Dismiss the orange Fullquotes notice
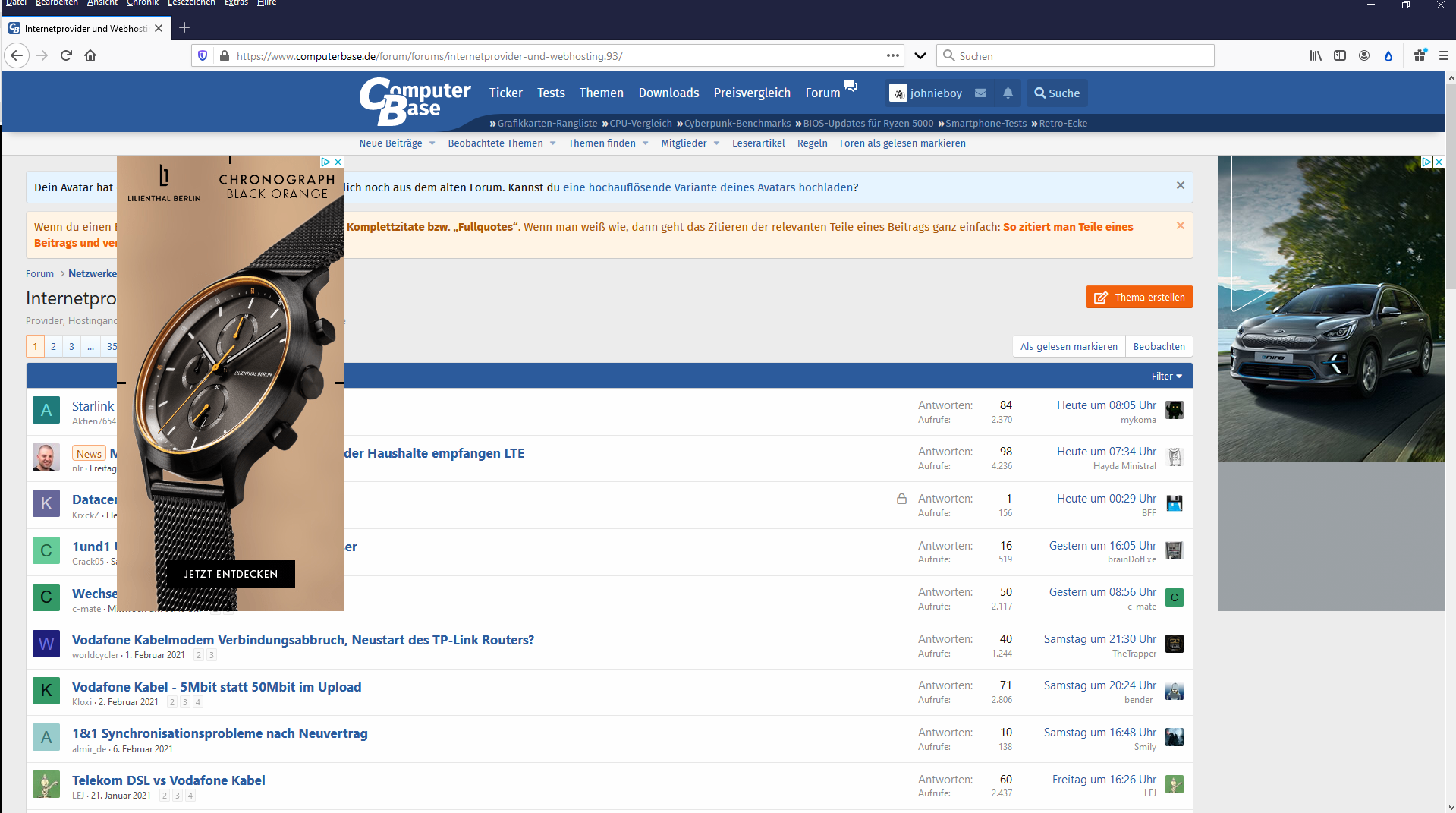 (x=1181, y=225)
